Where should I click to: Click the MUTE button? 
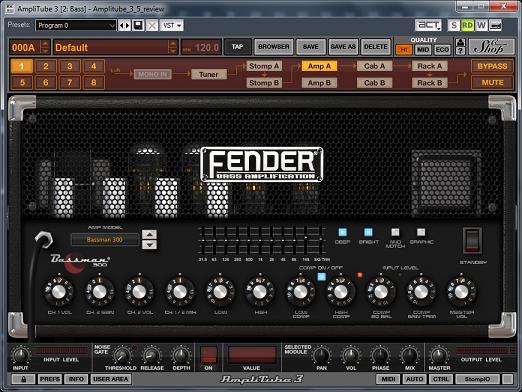point(492,82)
